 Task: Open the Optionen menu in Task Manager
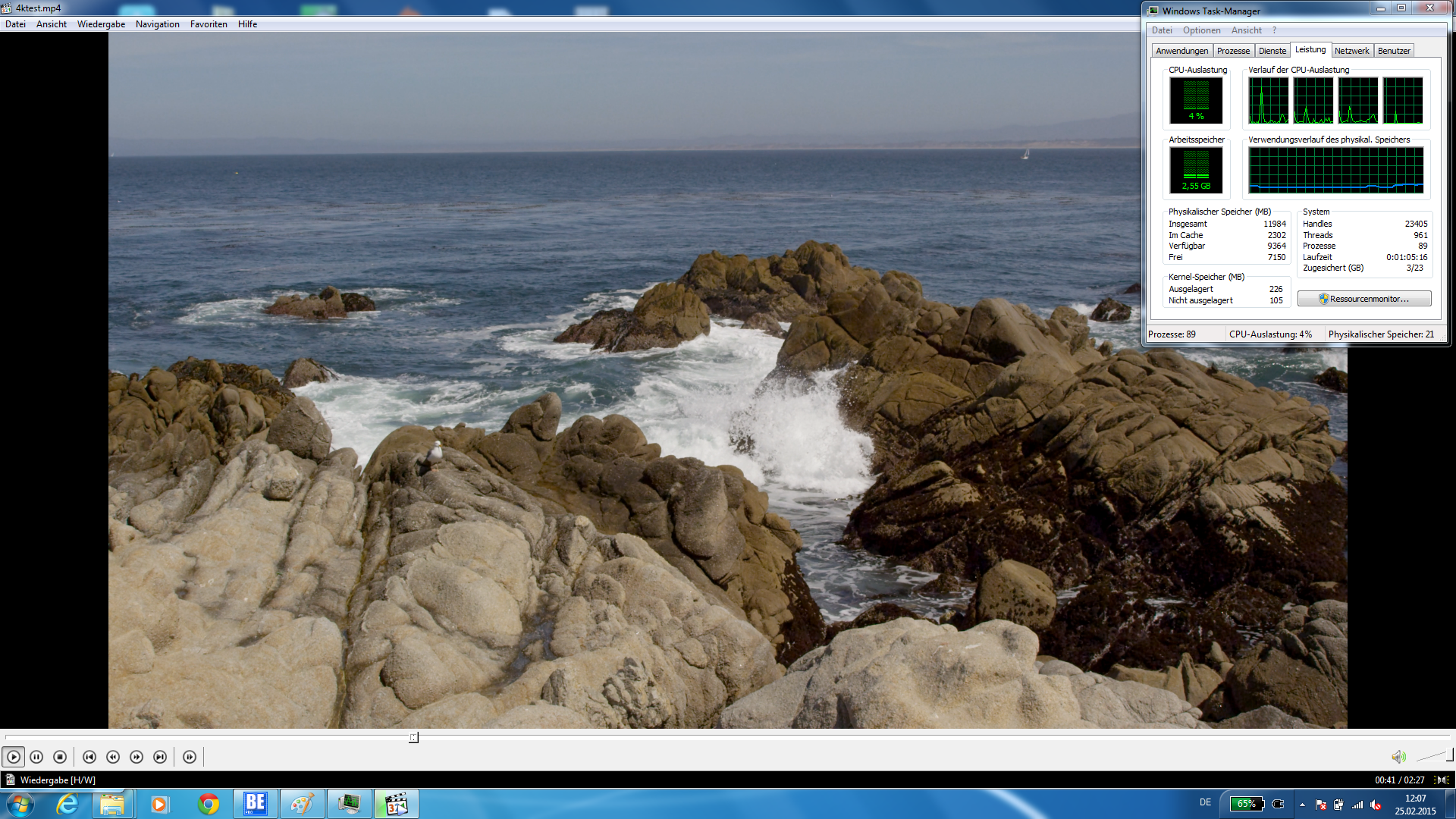pos(1201,30)
